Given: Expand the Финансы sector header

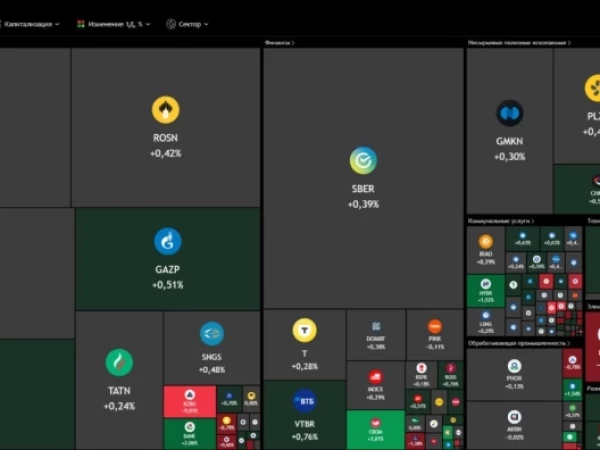Looking at the screenshot, I should click(280, 43).
